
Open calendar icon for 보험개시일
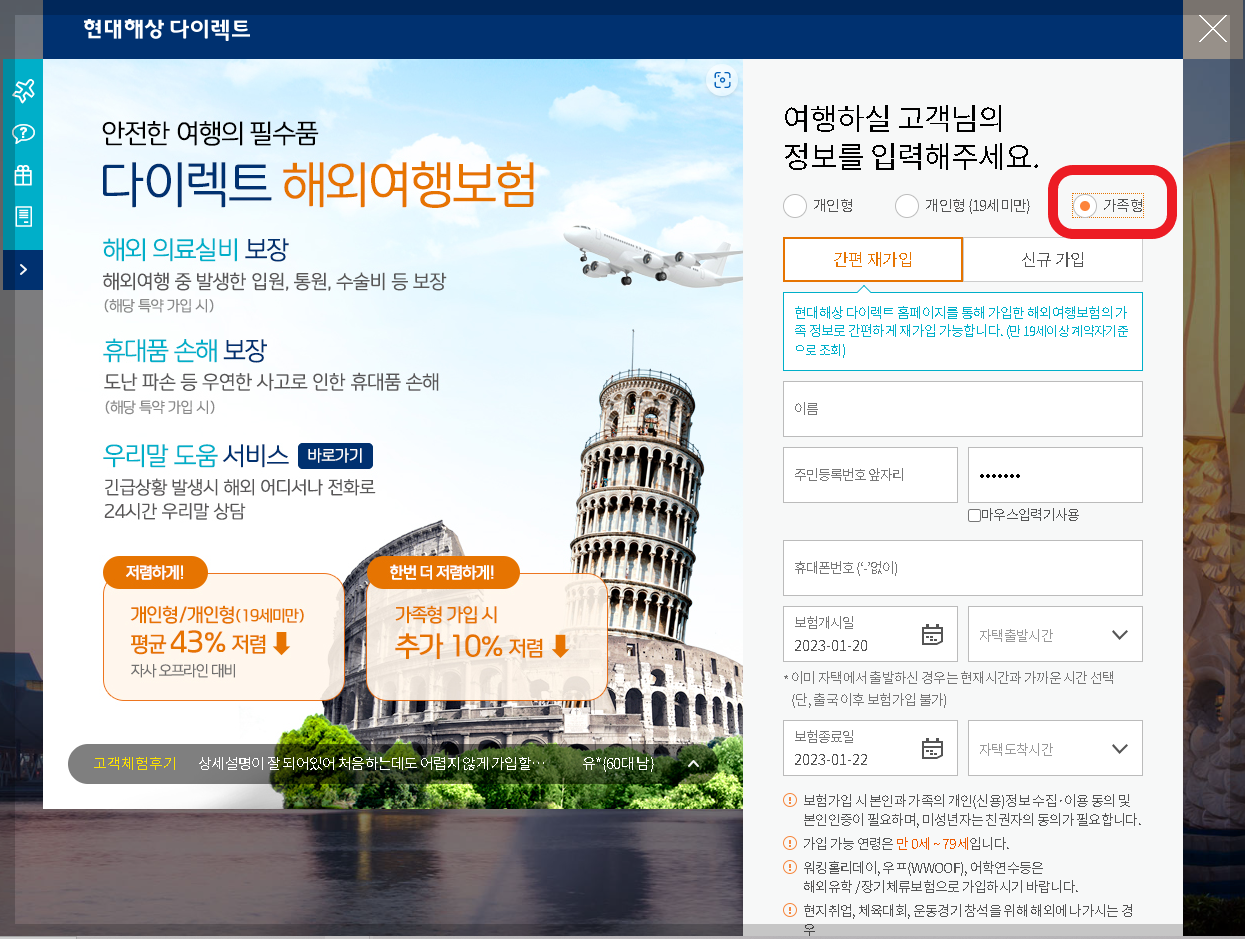[932, 635]
